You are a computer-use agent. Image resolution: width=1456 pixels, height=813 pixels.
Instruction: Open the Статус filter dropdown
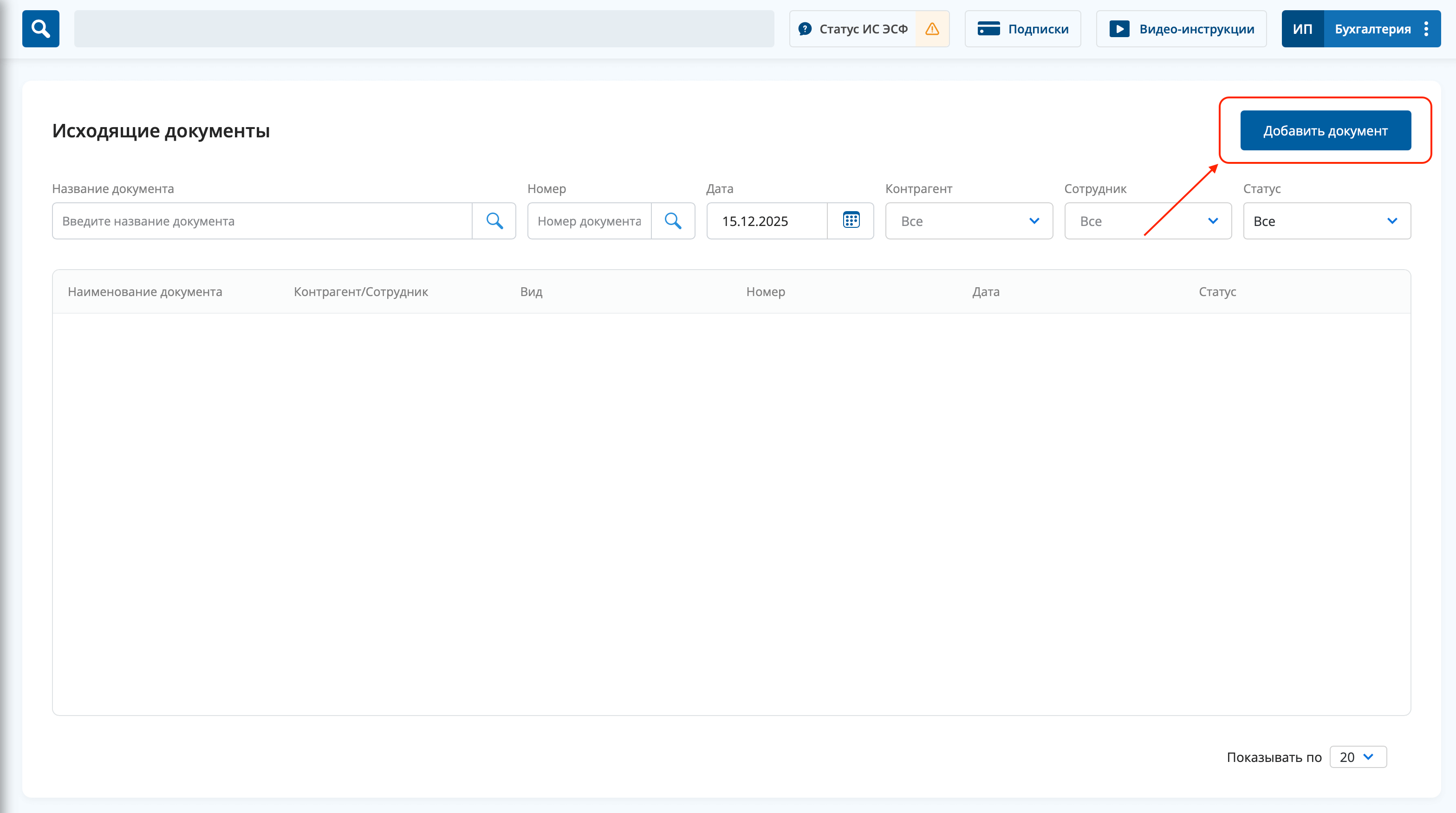pyautogui.click(x=1326, y=221)
